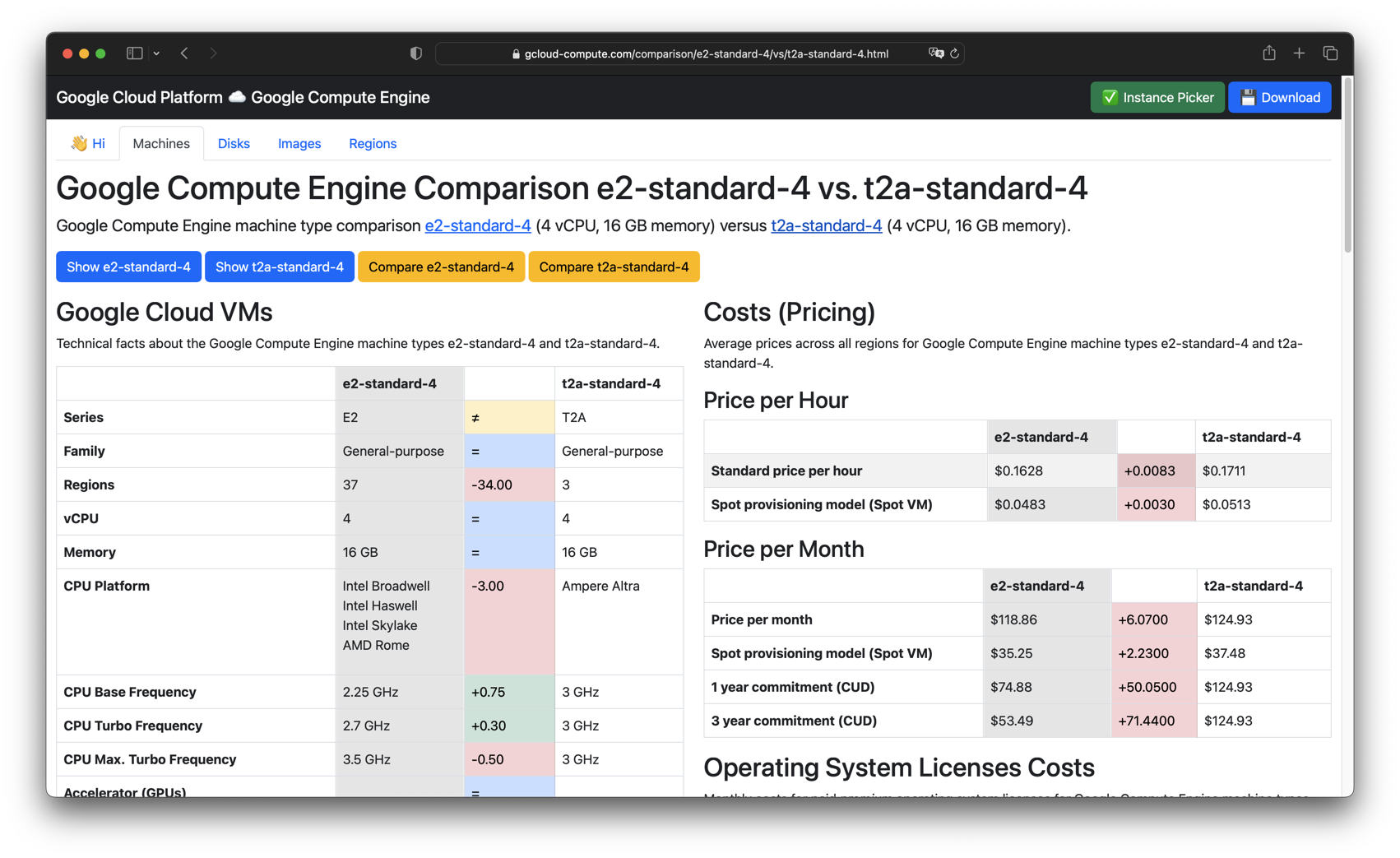The image size is (1400, 858).
Task: Click the +0.0083 hourly difference cell
Action: pos(1156,471)
